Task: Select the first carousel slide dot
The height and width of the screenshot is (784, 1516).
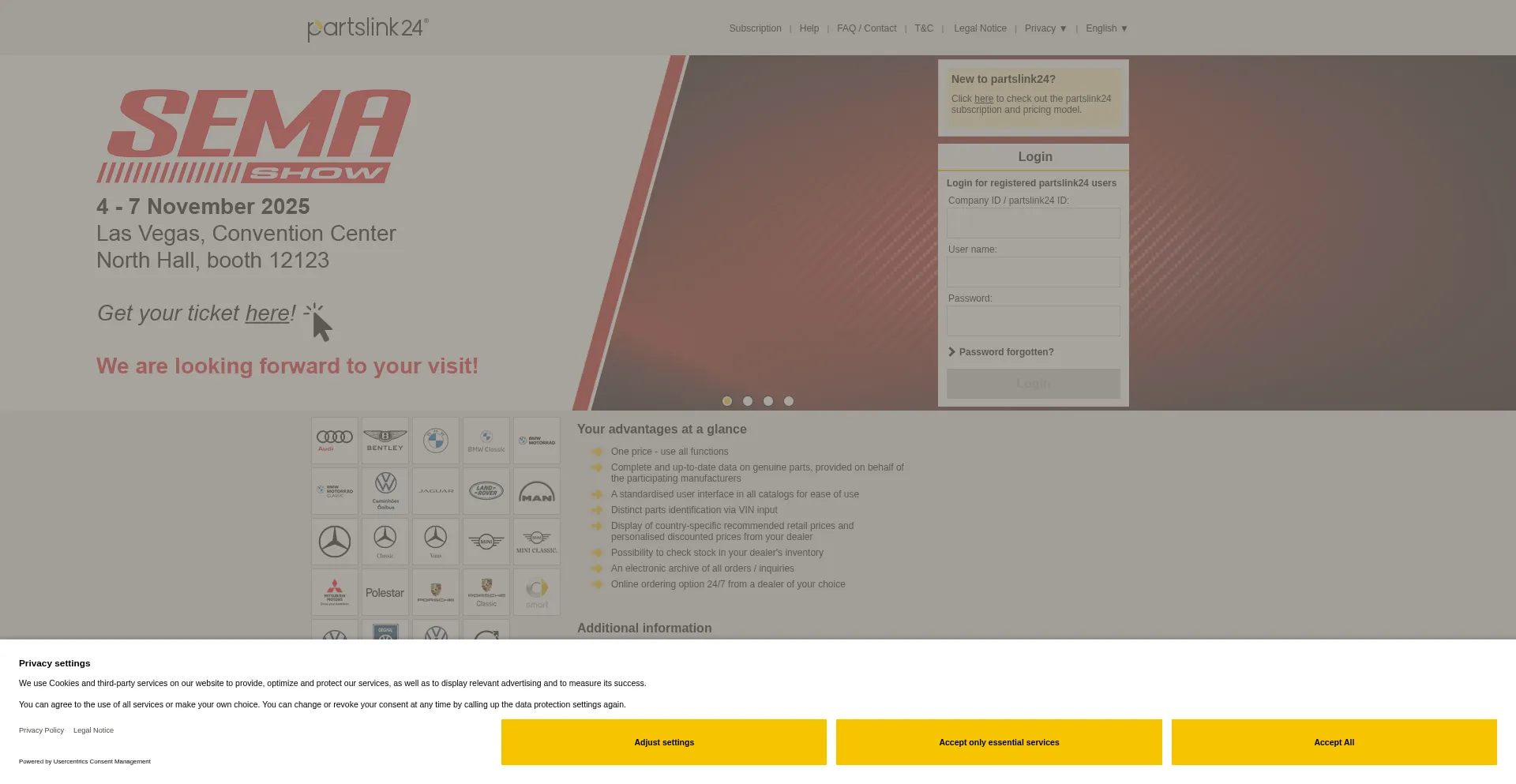Action: 727,401
